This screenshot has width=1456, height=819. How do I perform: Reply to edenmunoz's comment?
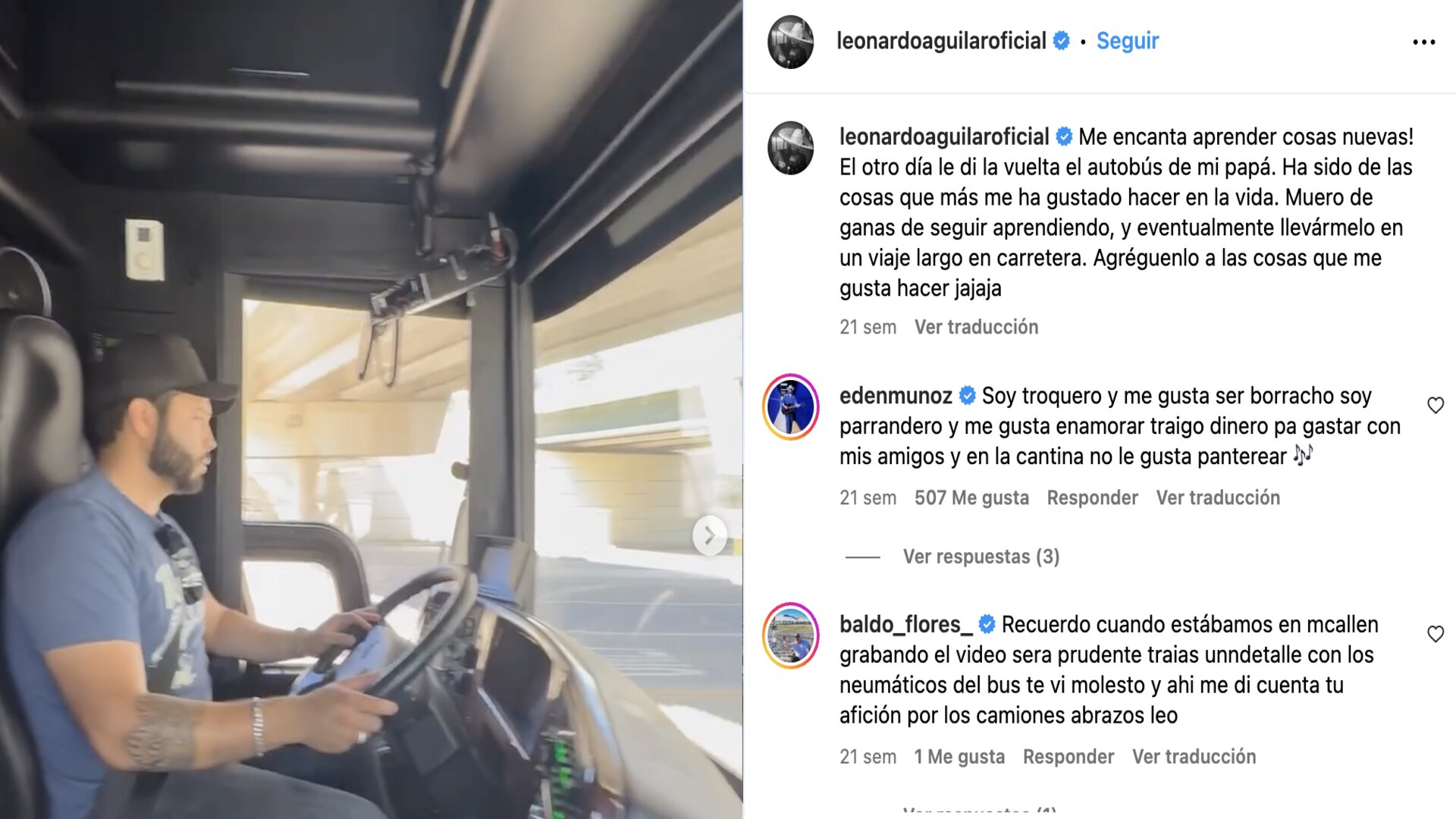1092,497
